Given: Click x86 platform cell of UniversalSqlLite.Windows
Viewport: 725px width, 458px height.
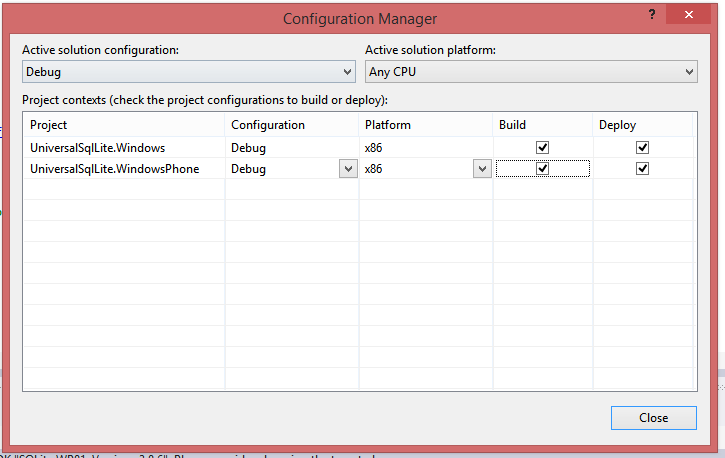Looking at the screenshot, I should point(426,148).
